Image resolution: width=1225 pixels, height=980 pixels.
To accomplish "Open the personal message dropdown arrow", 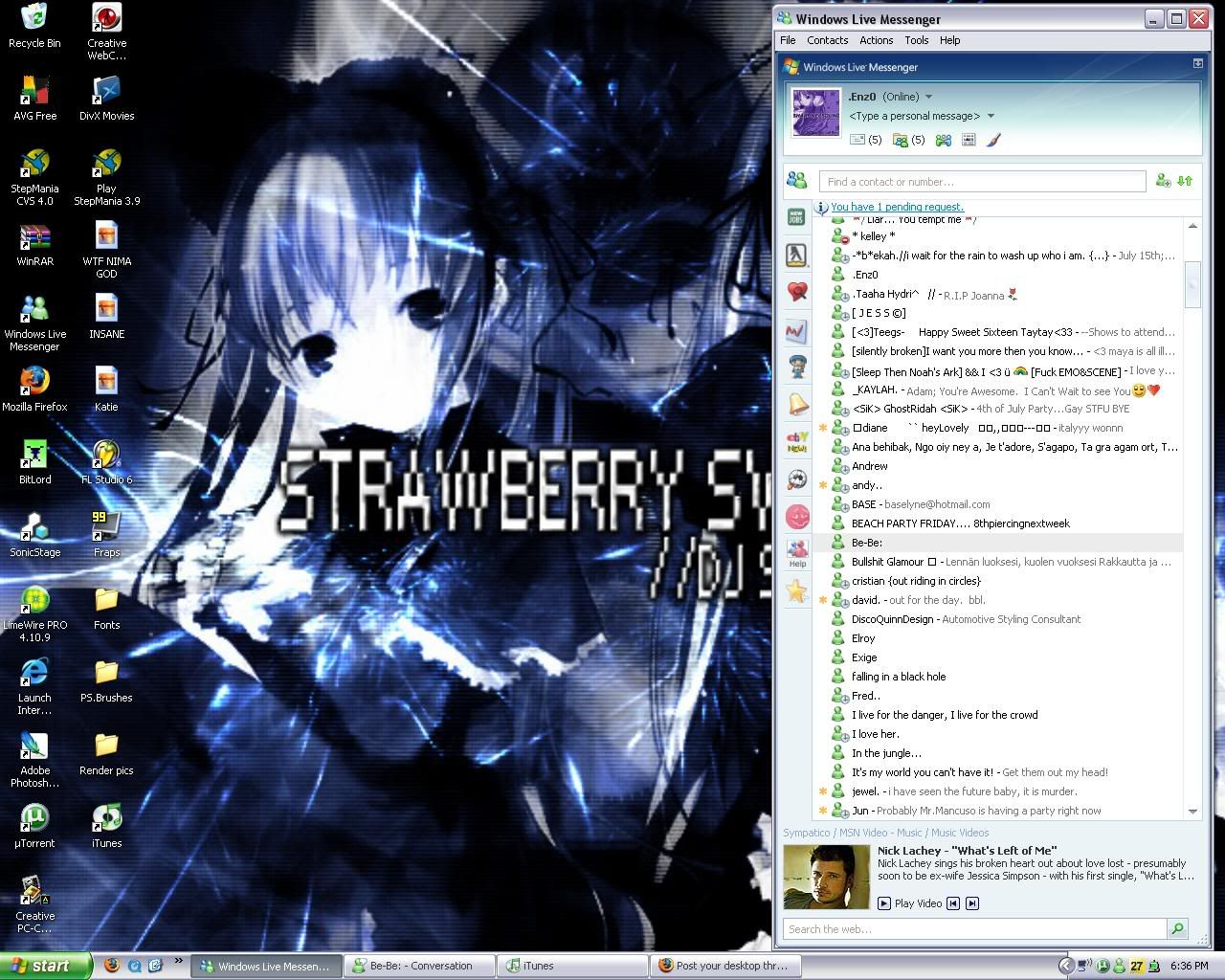I will [x=991, y=116].
